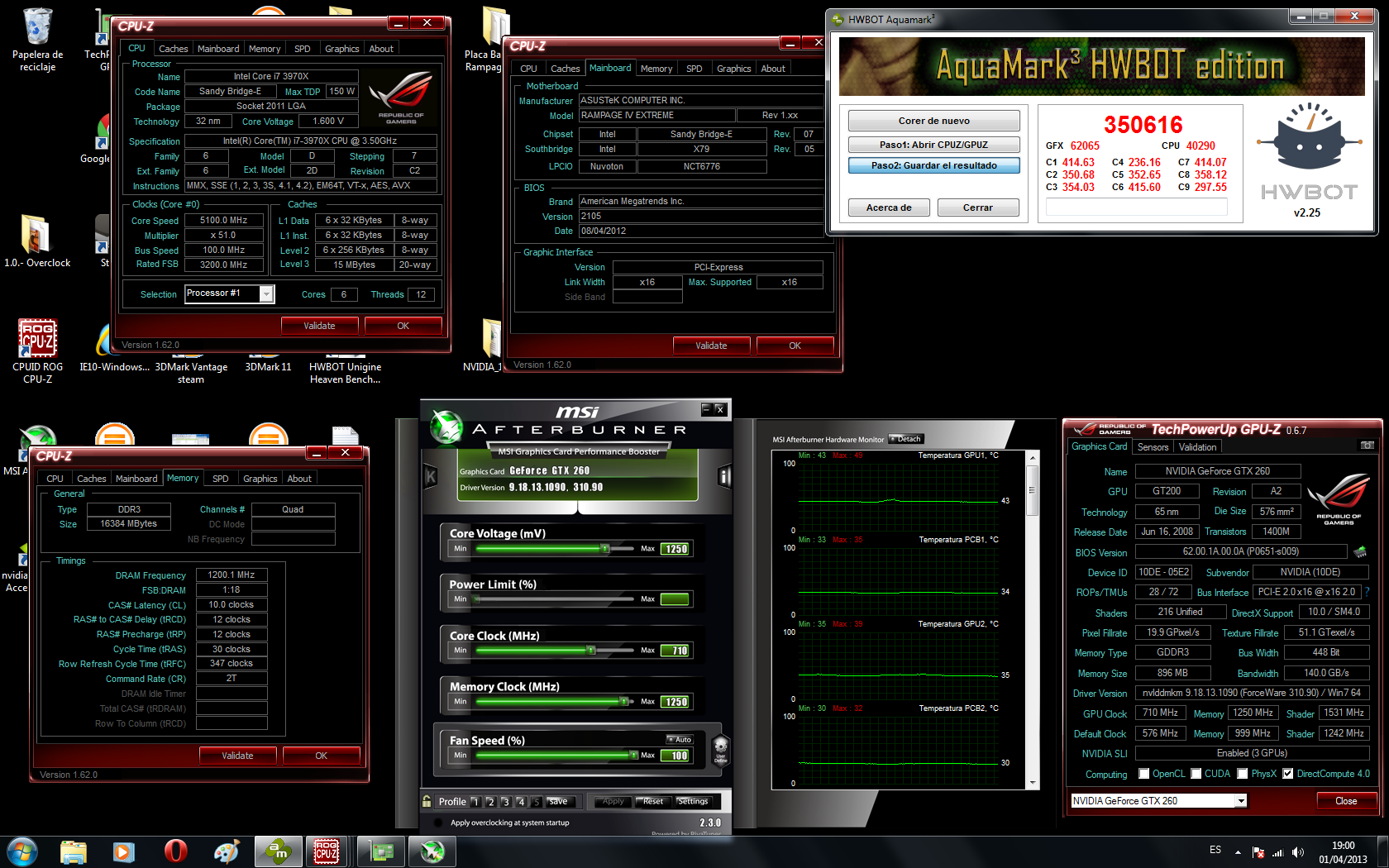Click Corer de nuevo button
The height and width of the screenshot is (868, 1389).
[x=934, y=121]
